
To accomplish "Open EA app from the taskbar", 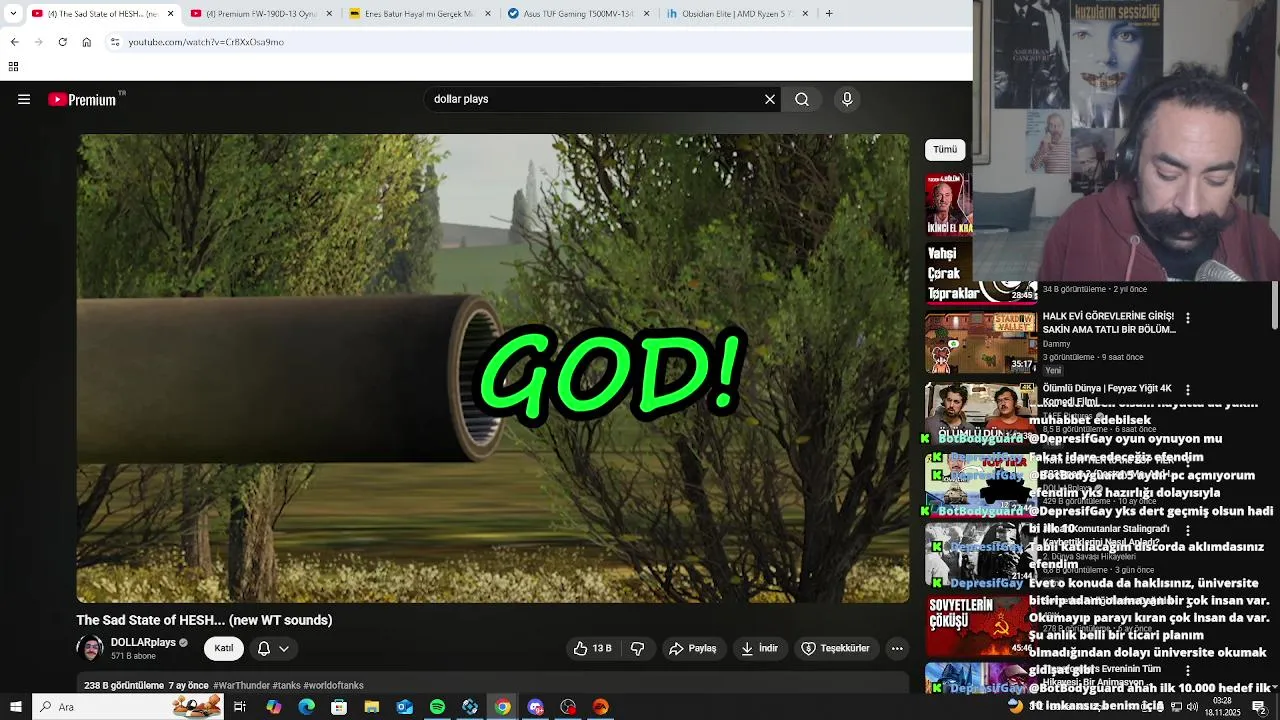I will (601, 707).
